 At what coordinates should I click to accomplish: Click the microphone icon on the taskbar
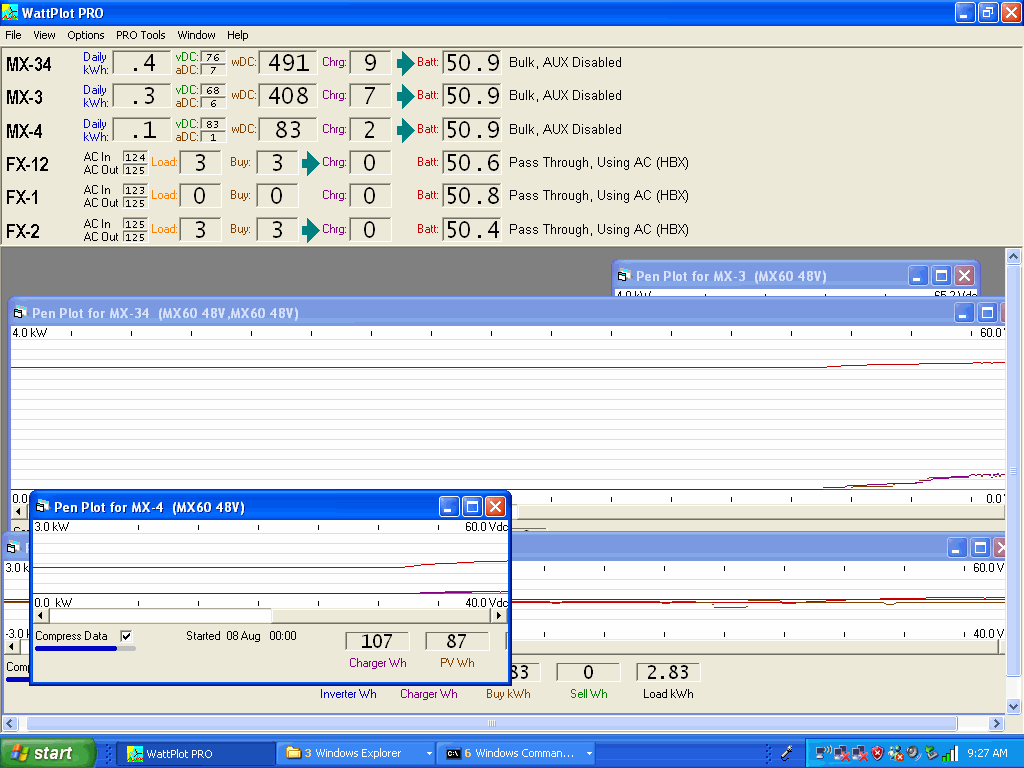pyautogui.click(x=787, y=753)
